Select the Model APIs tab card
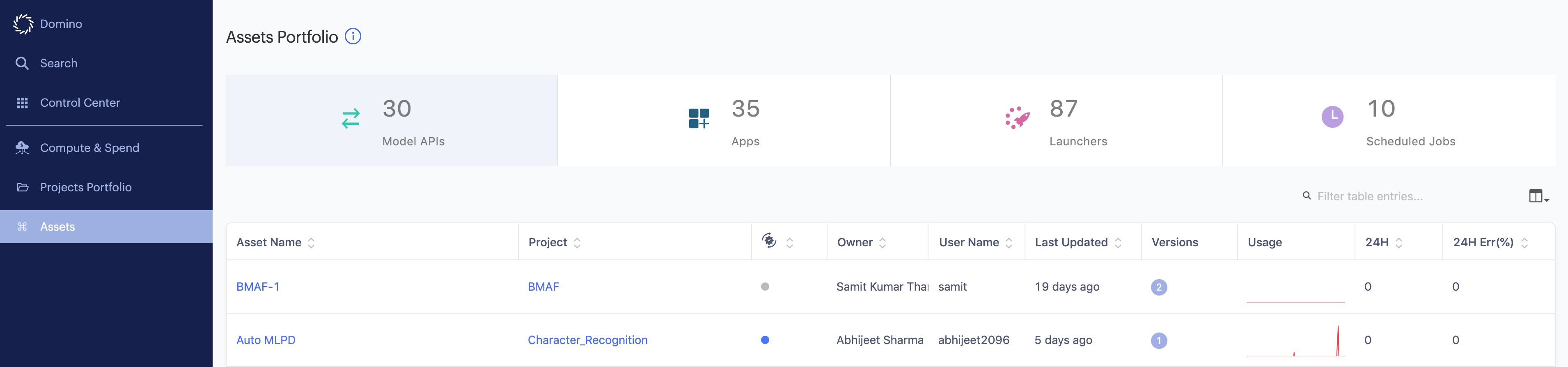This screenshot has width=1568, height=367. (x=392, y=121)
